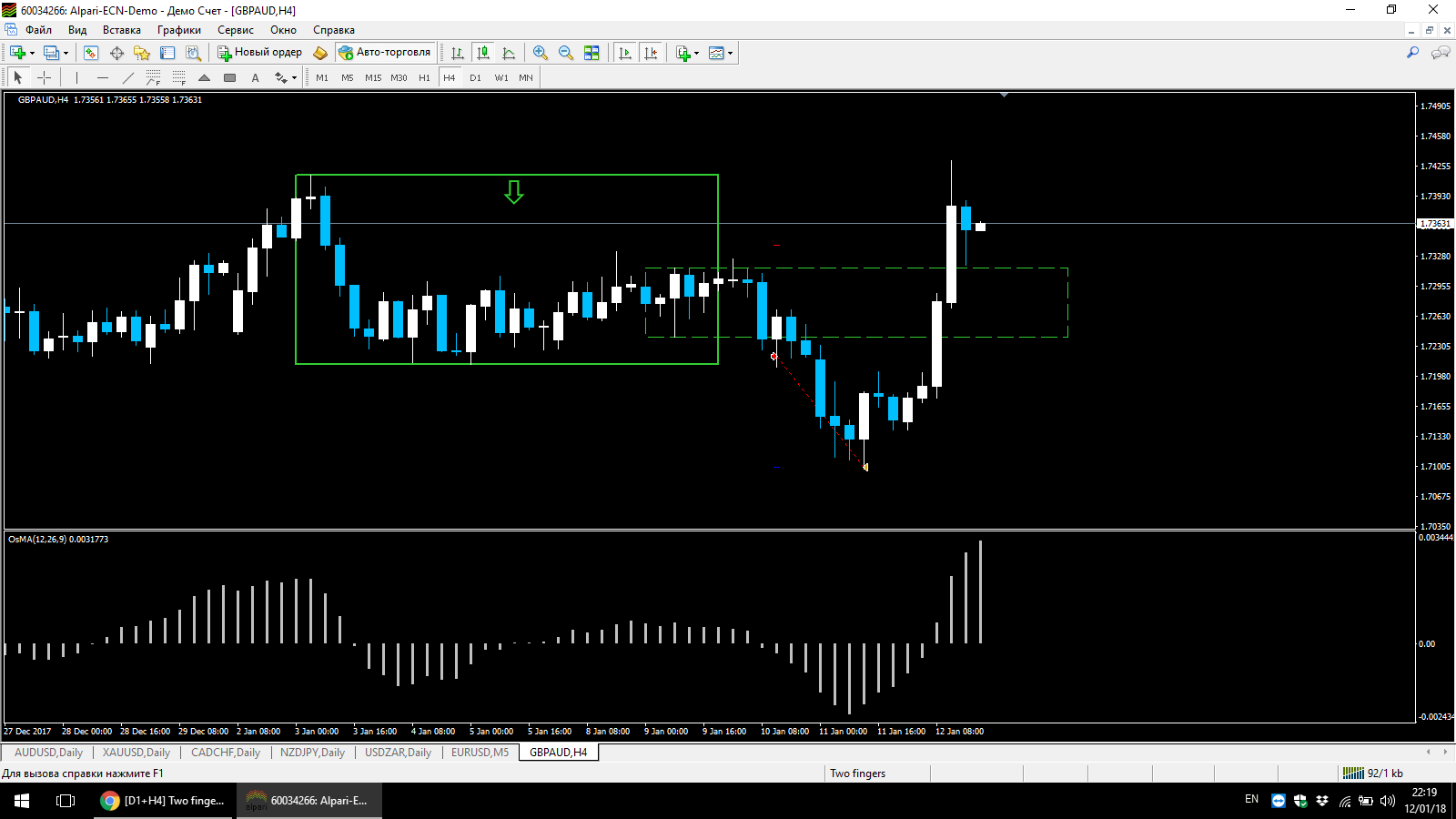Open the Market Watch window
1456x819 pixels.
91,53
